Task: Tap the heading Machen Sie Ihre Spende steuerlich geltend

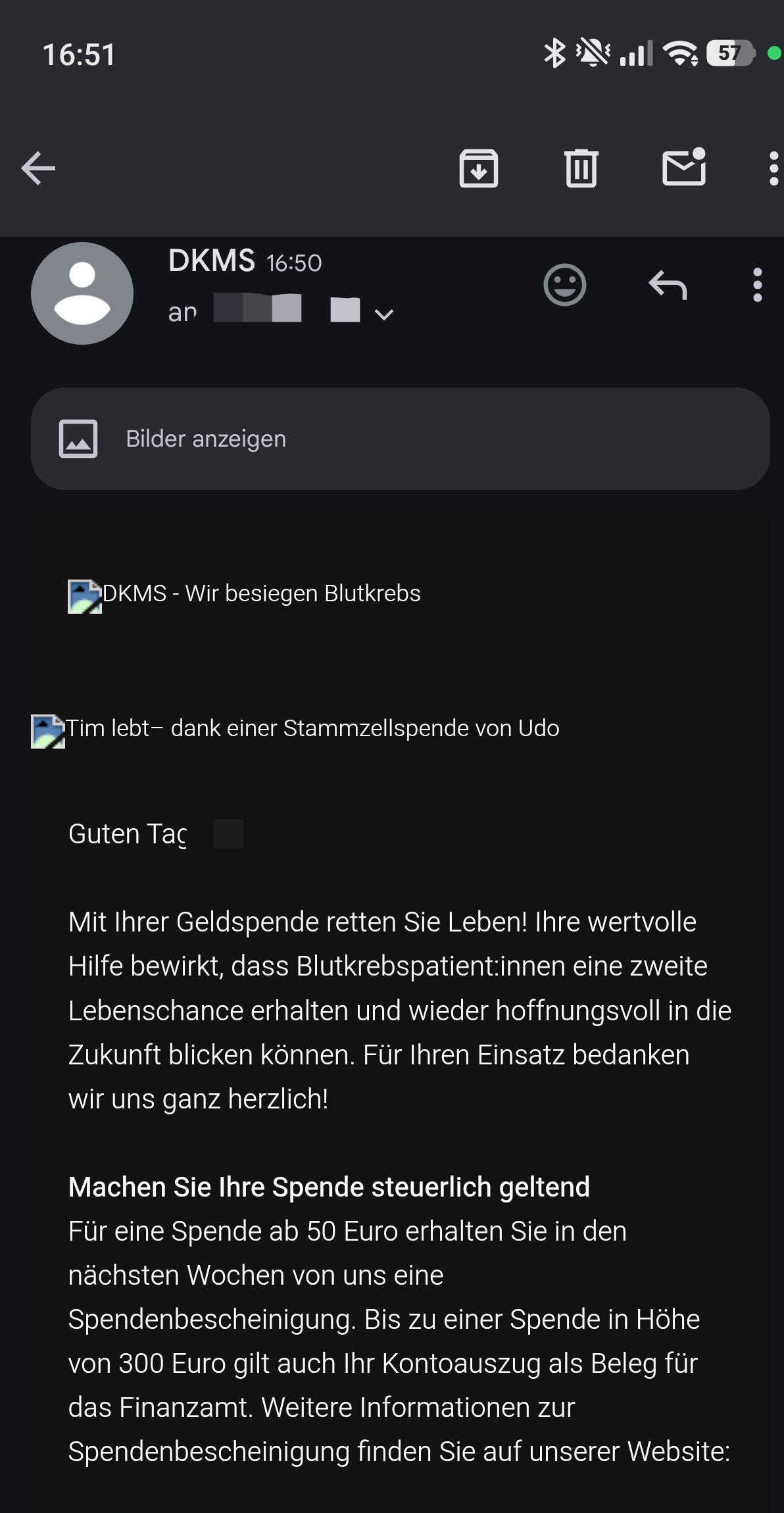Action: [329, 1187]
